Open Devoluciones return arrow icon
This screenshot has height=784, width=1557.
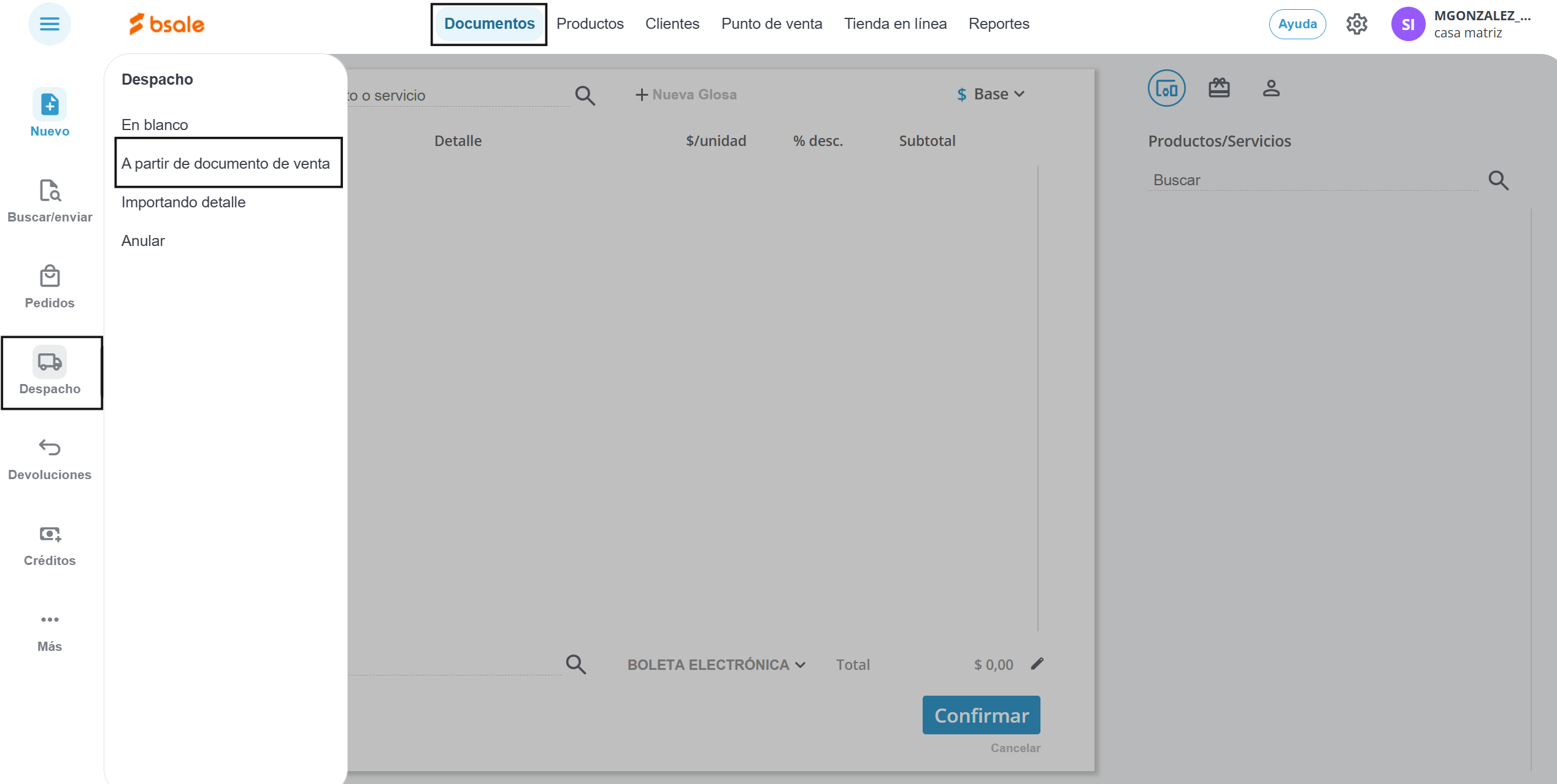50,448
